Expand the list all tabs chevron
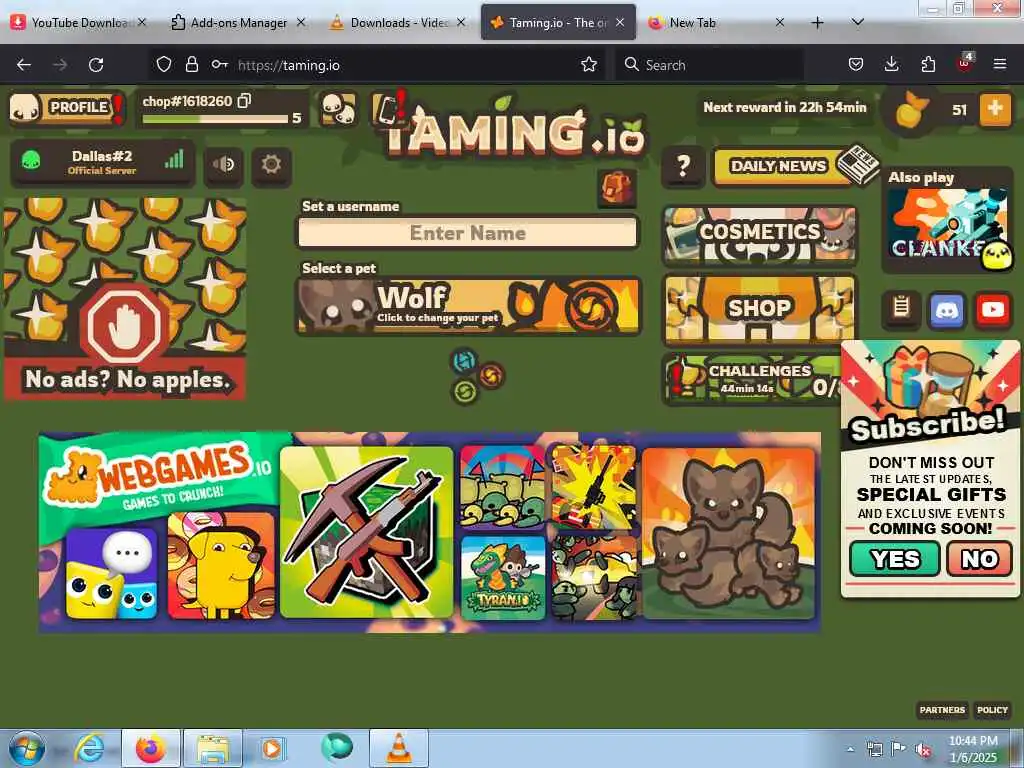 [857, 23]
